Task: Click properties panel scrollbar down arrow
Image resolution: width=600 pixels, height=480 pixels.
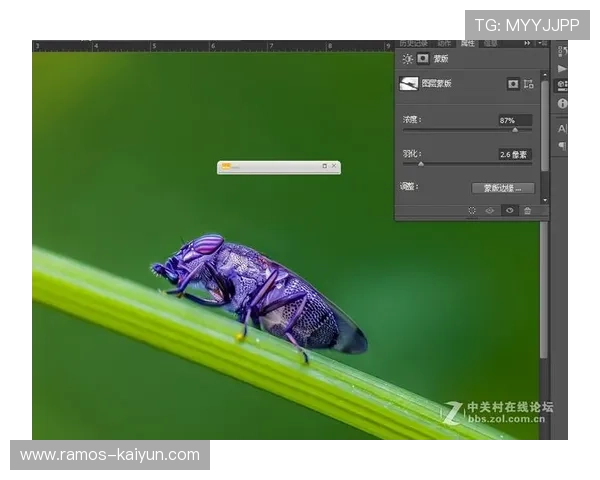Action: tap(545, 200)
